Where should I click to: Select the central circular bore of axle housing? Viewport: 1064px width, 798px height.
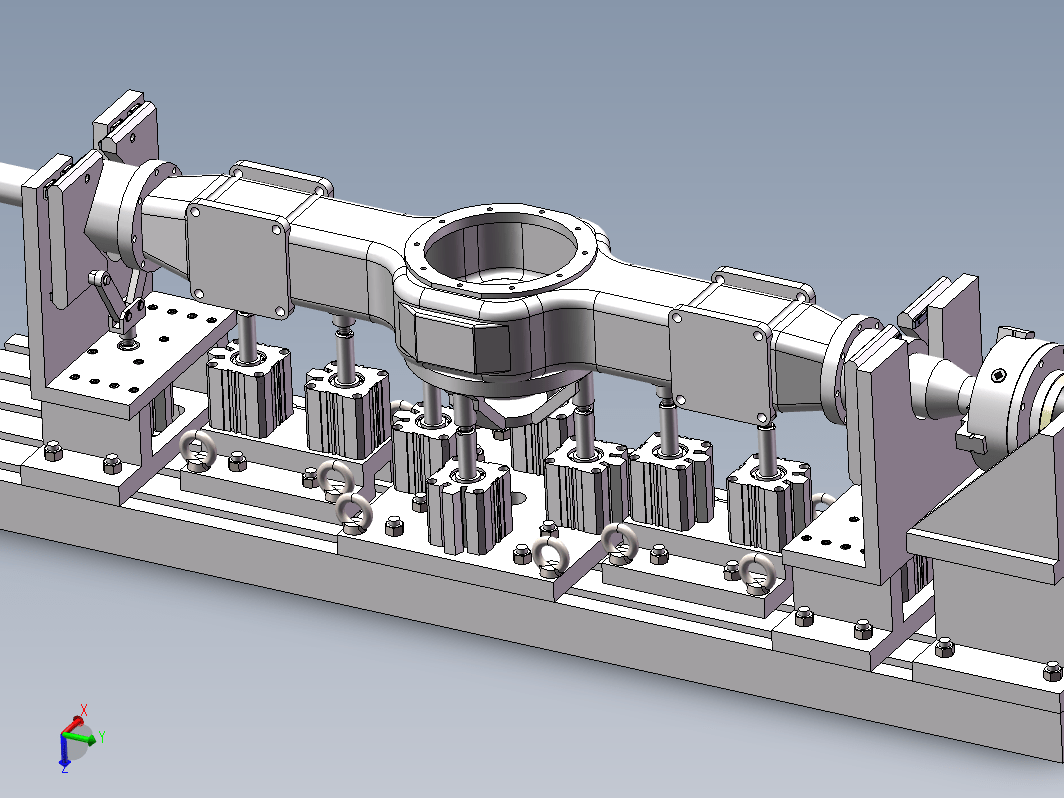click(500, 249)
